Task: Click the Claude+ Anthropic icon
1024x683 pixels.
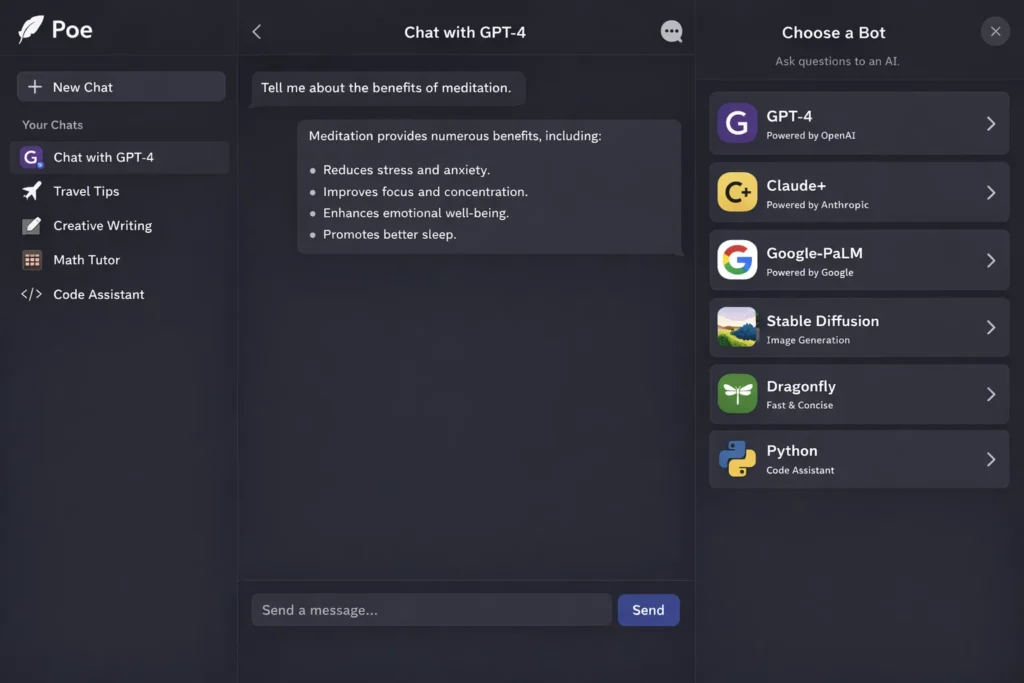Action: click(735, 191)
